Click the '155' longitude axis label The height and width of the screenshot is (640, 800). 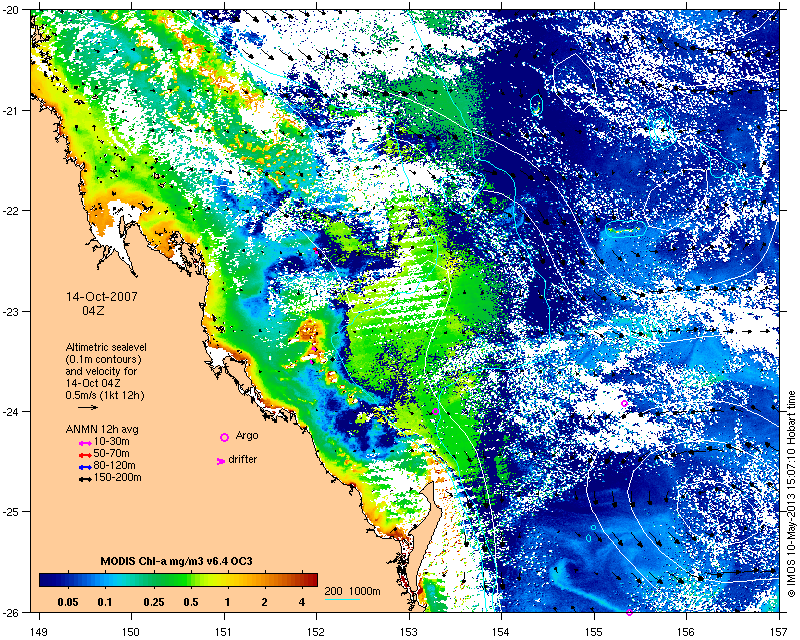click(594, 632)
